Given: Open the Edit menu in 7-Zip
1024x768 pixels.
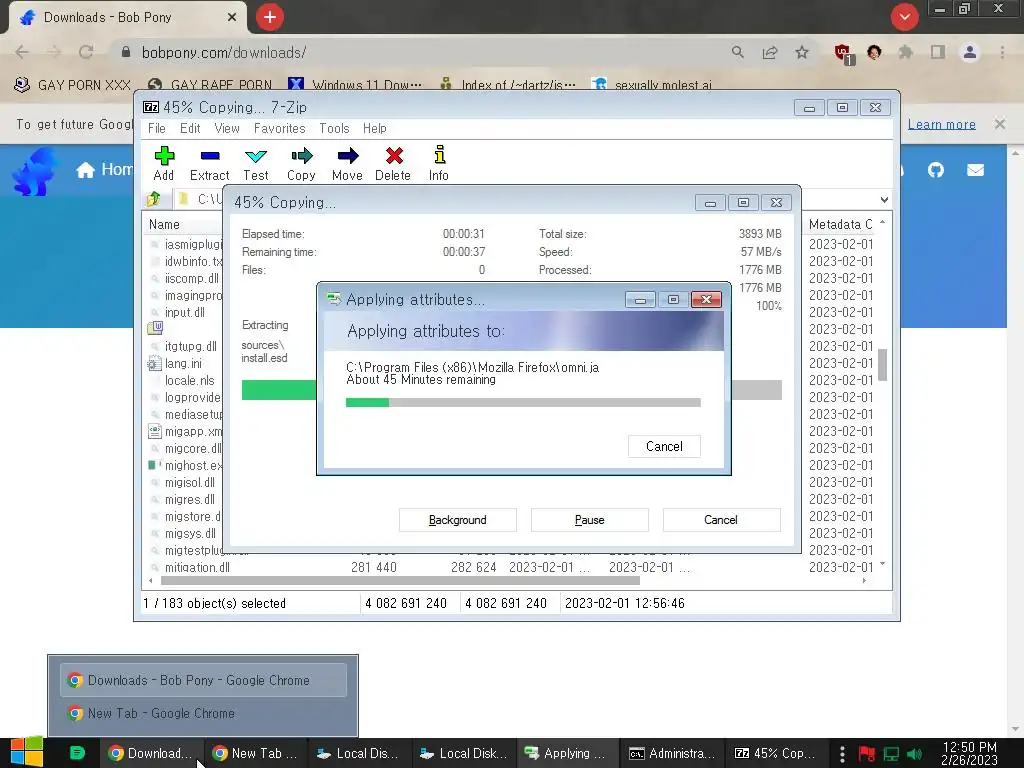Looking at the screenshot, I should (190, 129).
